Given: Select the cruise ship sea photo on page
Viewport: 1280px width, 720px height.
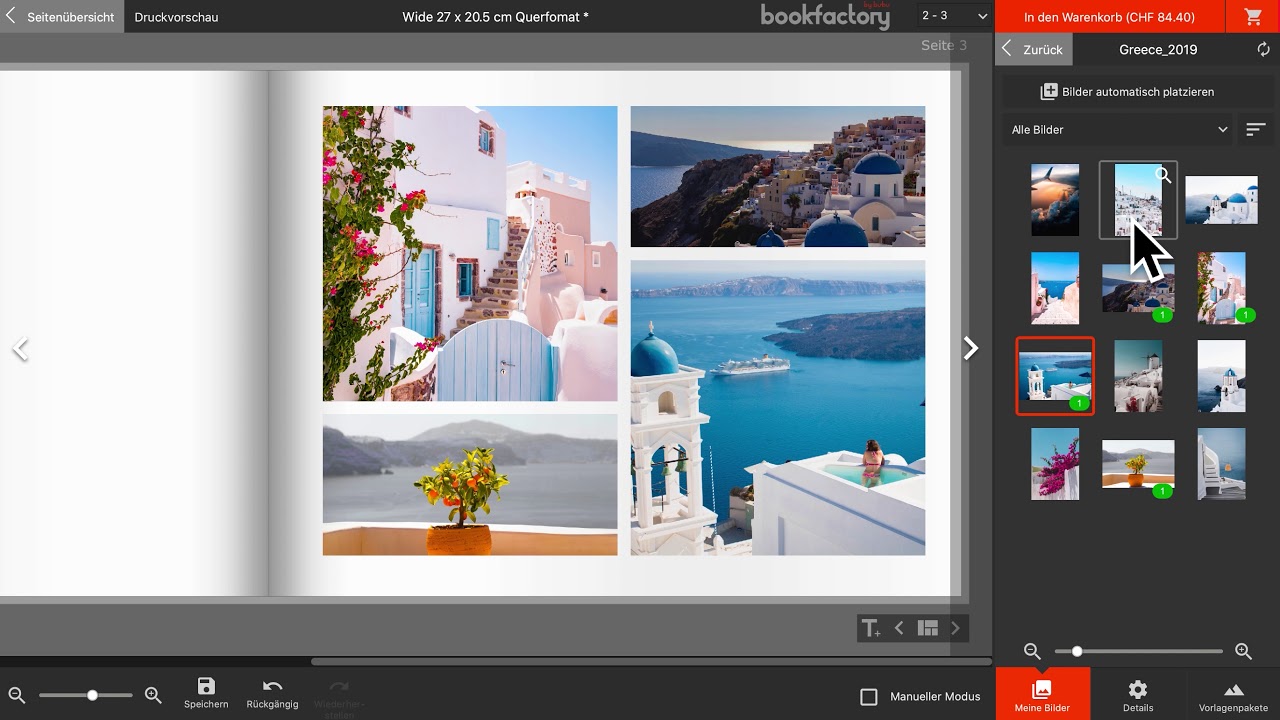Looking at the screenshot, I should point(778,408).
